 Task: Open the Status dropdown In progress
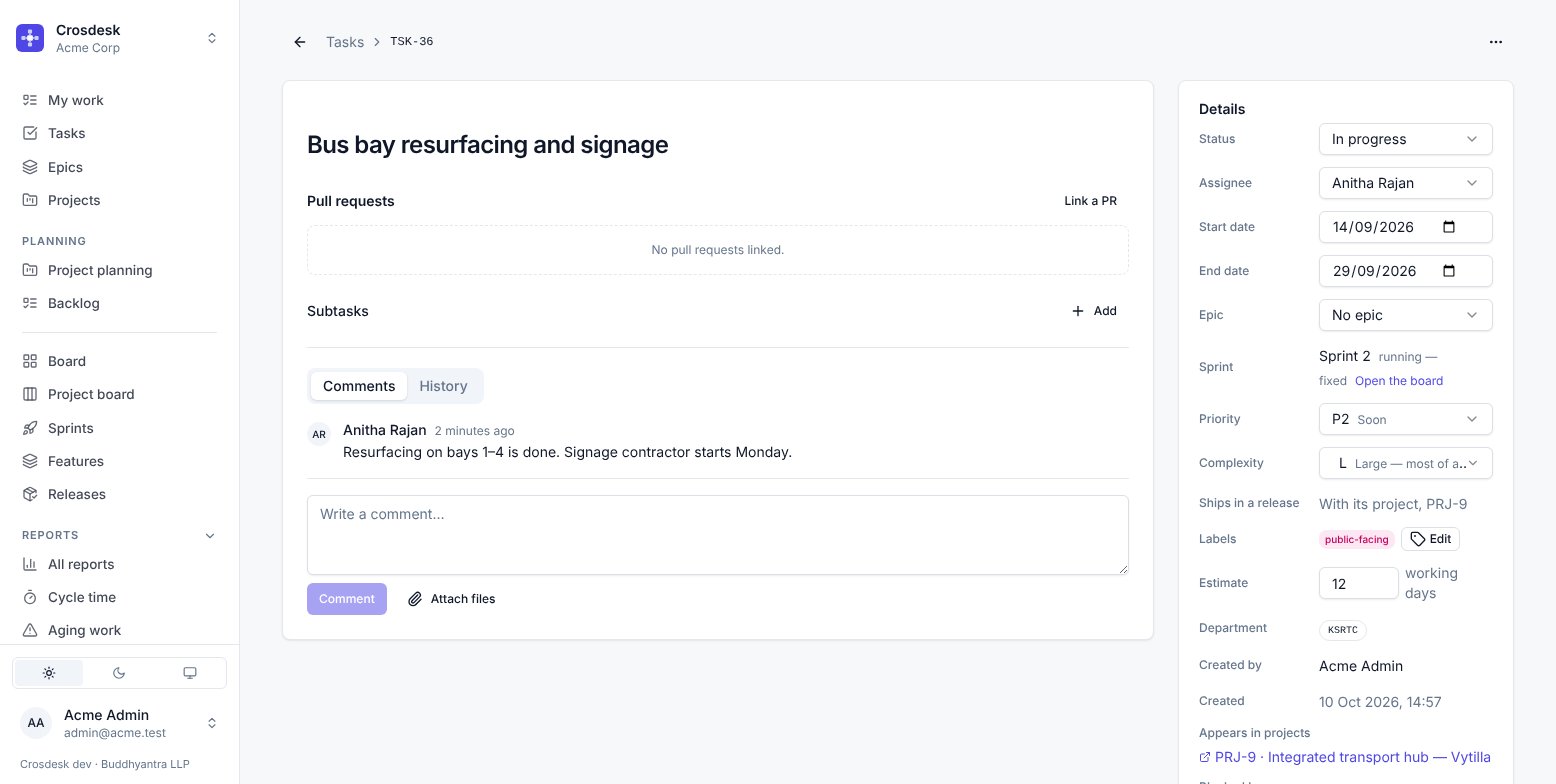(1405, 139)
